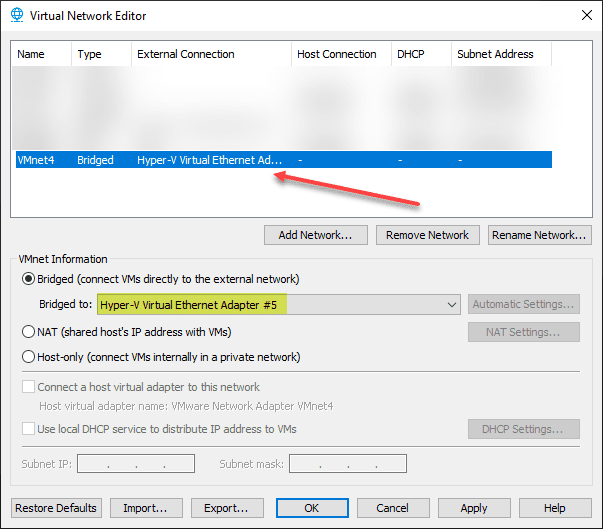Click the Host virtual adapter name text
The image size is (603, 529).
pos(186,406)
